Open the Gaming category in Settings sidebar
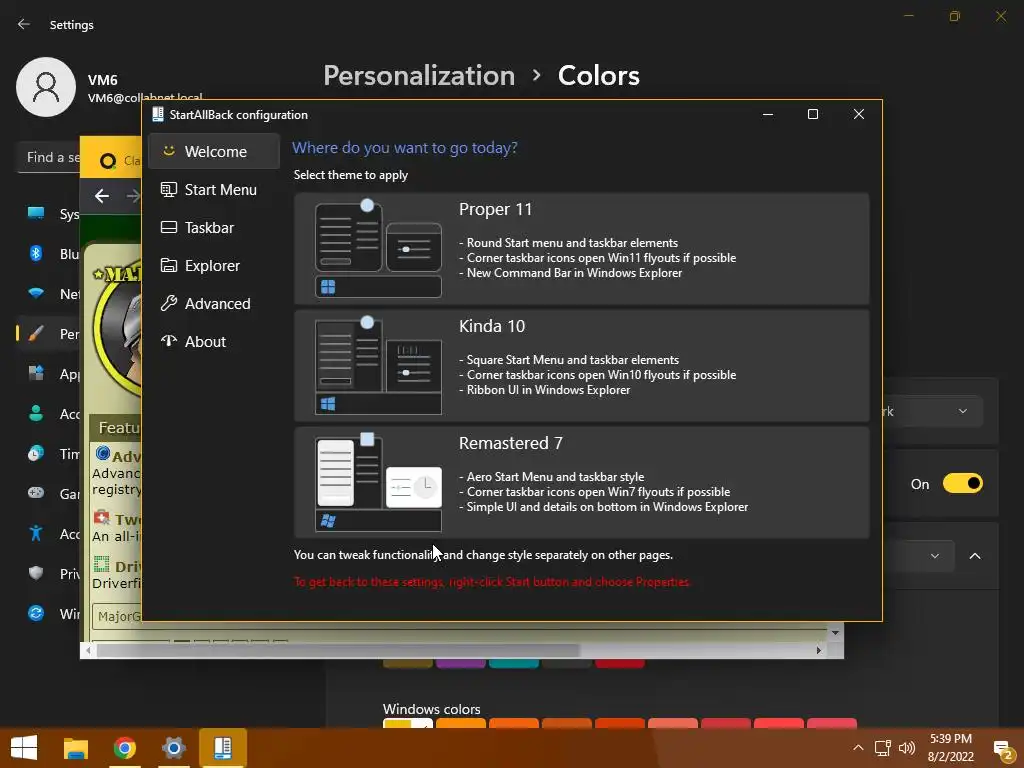This screenshot has height=768, width=1024. 49,493
